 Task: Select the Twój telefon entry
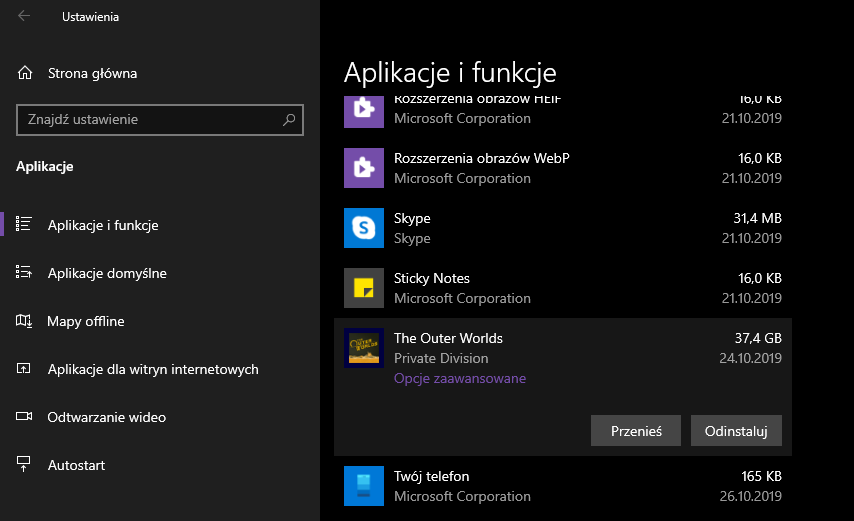(563, 486)
